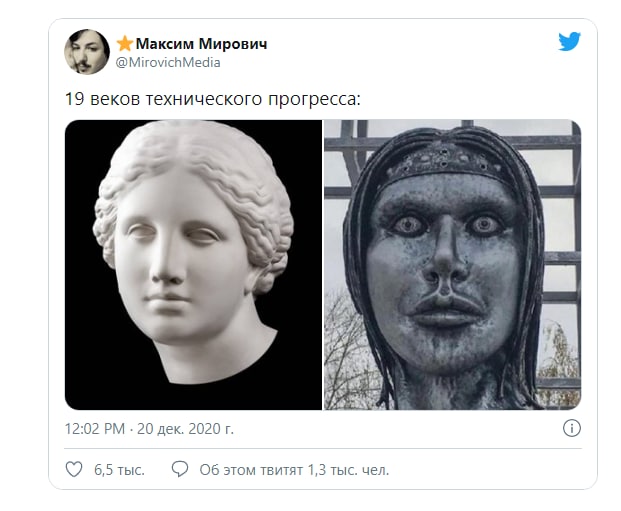
Task: Click the heart like icon
Action: coord(74,469)
